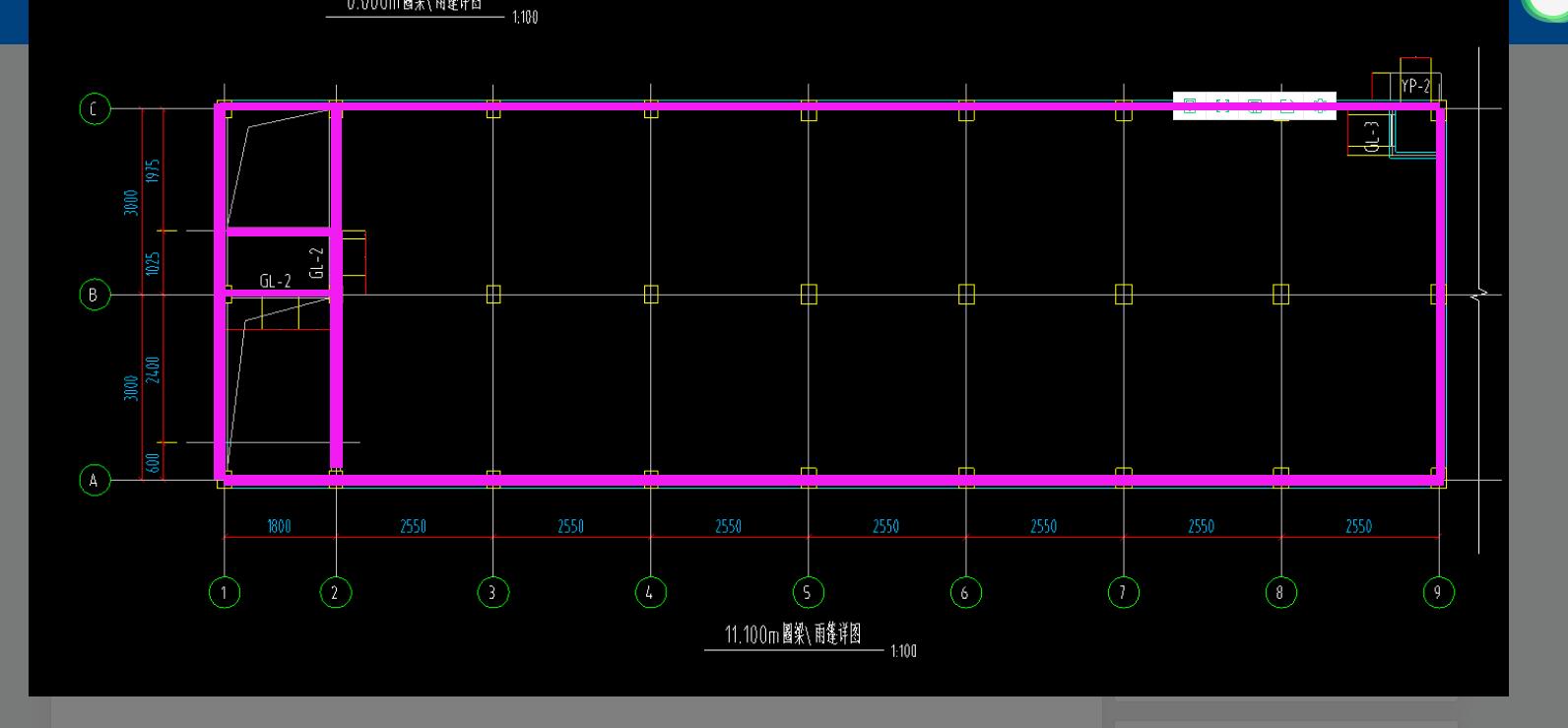
Task: Click axis bubble 1
Action: pyautogui.click(x=225, y=592)
